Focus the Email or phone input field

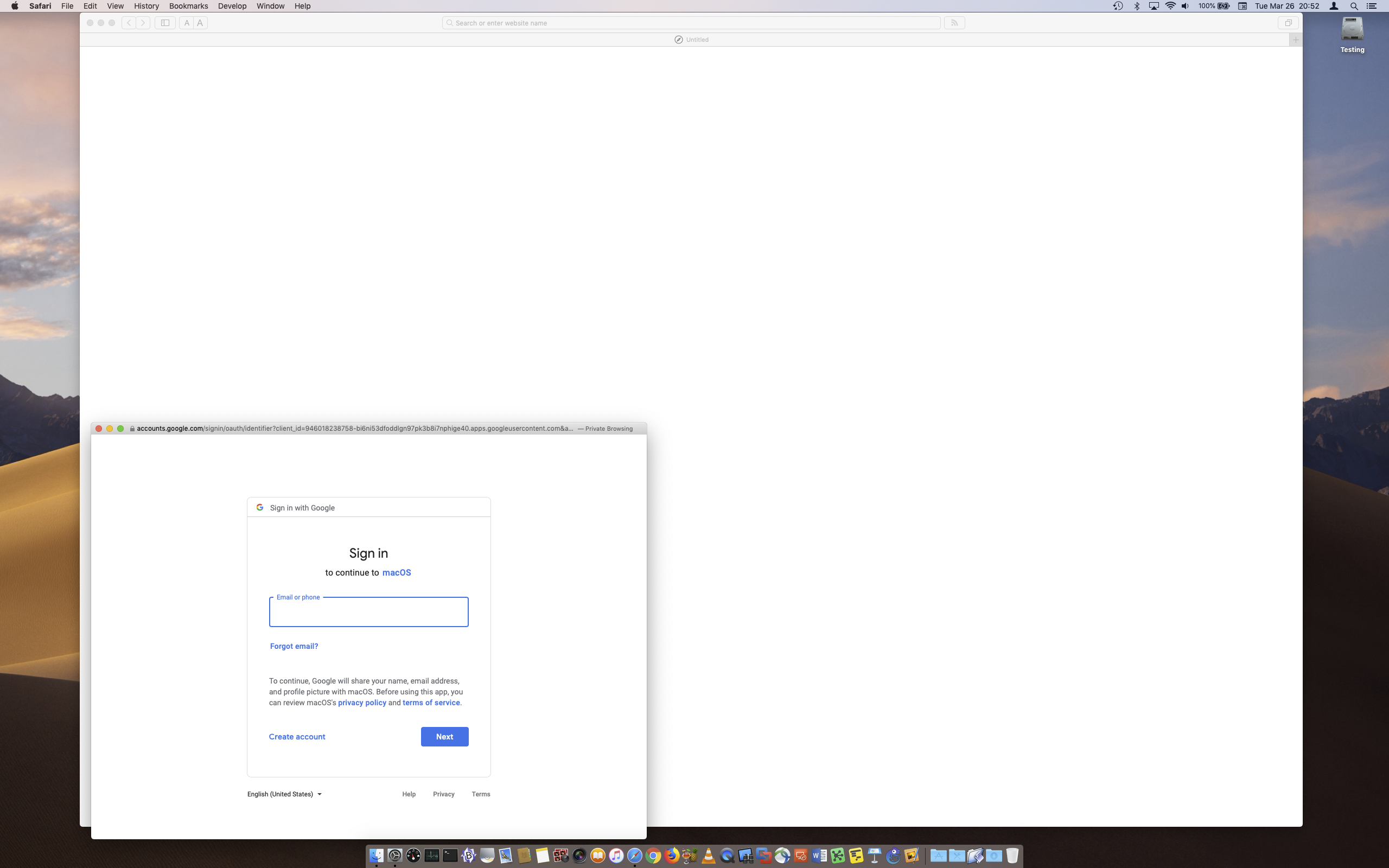(368, 612)
